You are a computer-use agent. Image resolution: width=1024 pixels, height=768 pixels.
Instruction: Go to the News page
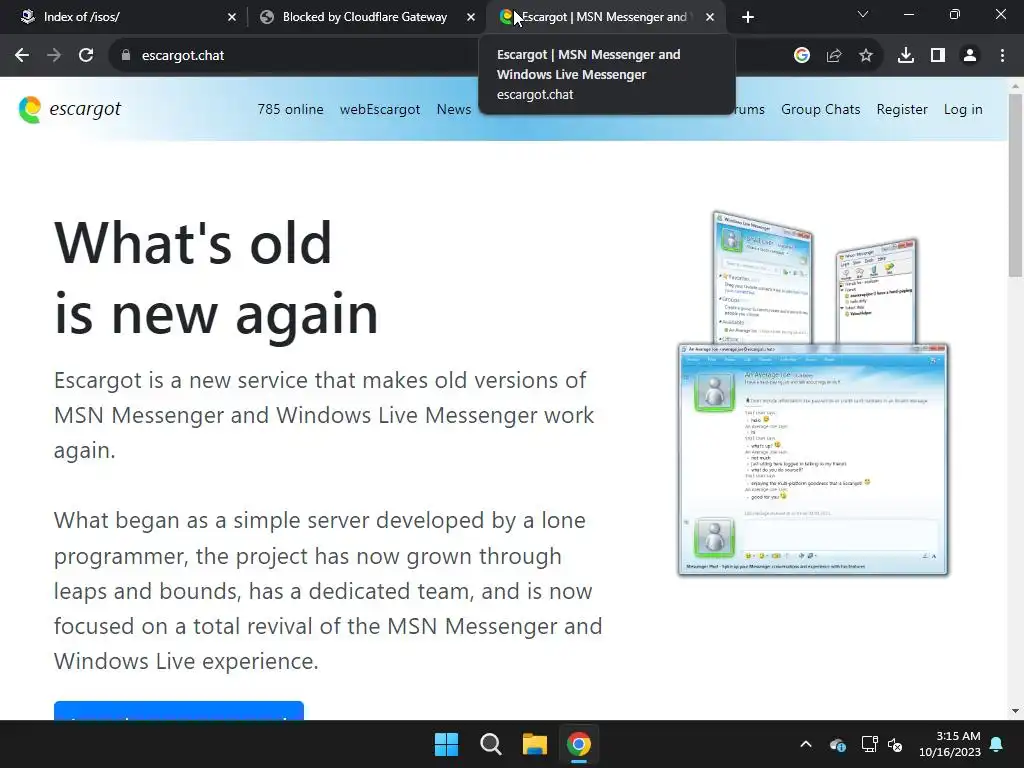pos(454,109)
